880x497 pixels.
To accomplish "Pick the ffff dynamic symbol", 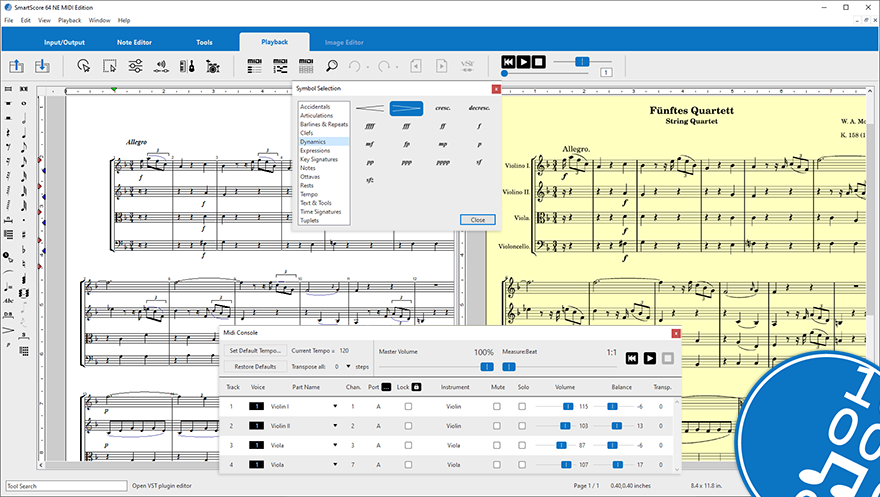I will 370,127.
